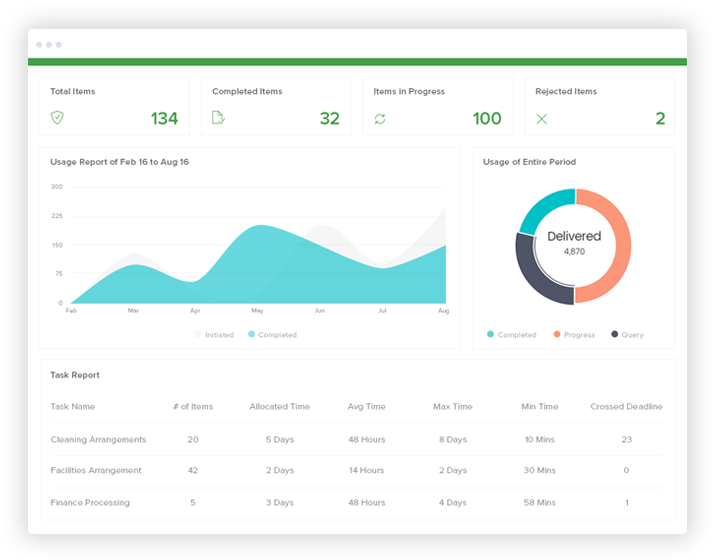Viewport: 715px width, 560px height.
Task: Click the Delivered 4,870 center label
Action: point(574,242)
